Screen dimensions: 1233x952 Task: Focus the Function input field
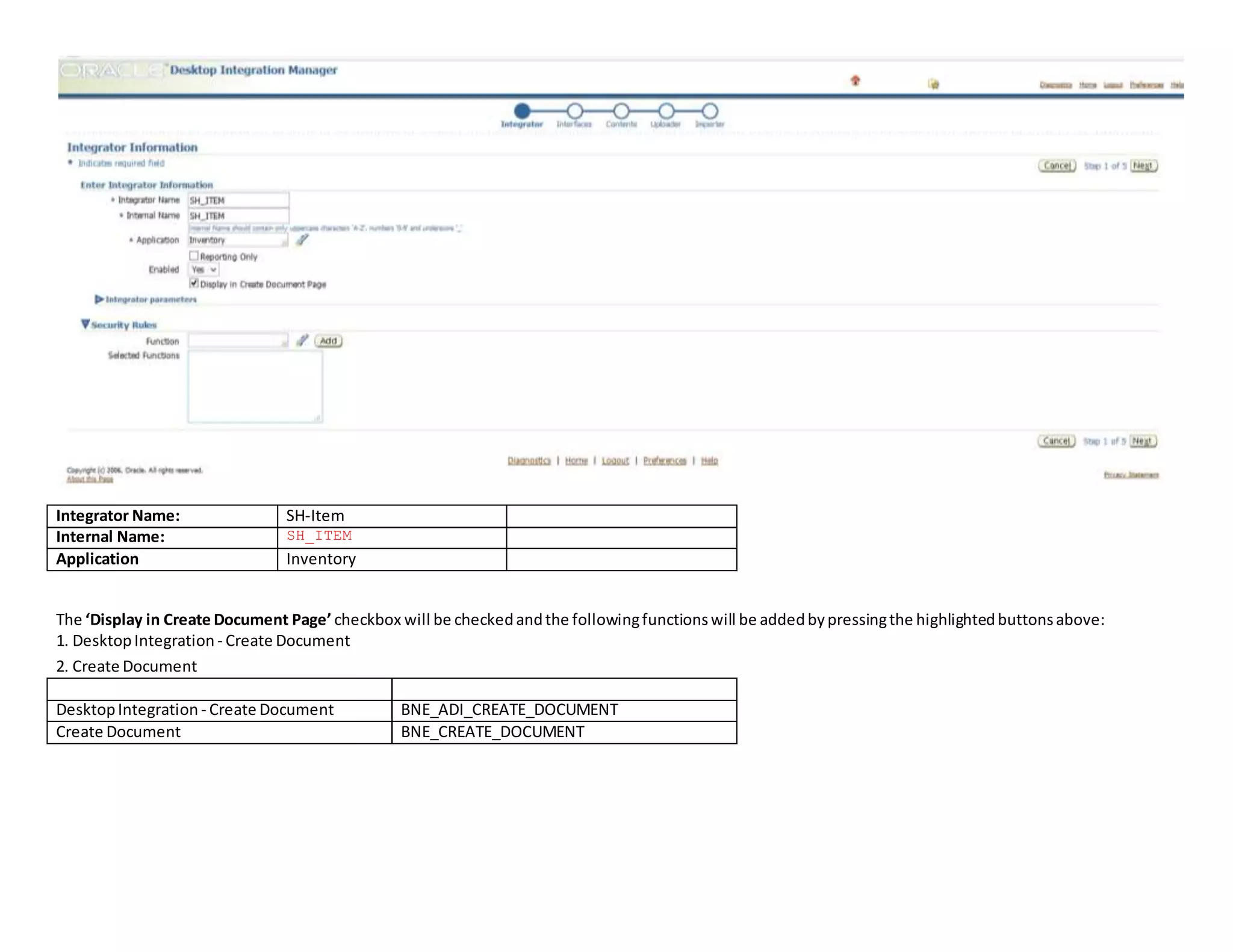pos(238,341)
